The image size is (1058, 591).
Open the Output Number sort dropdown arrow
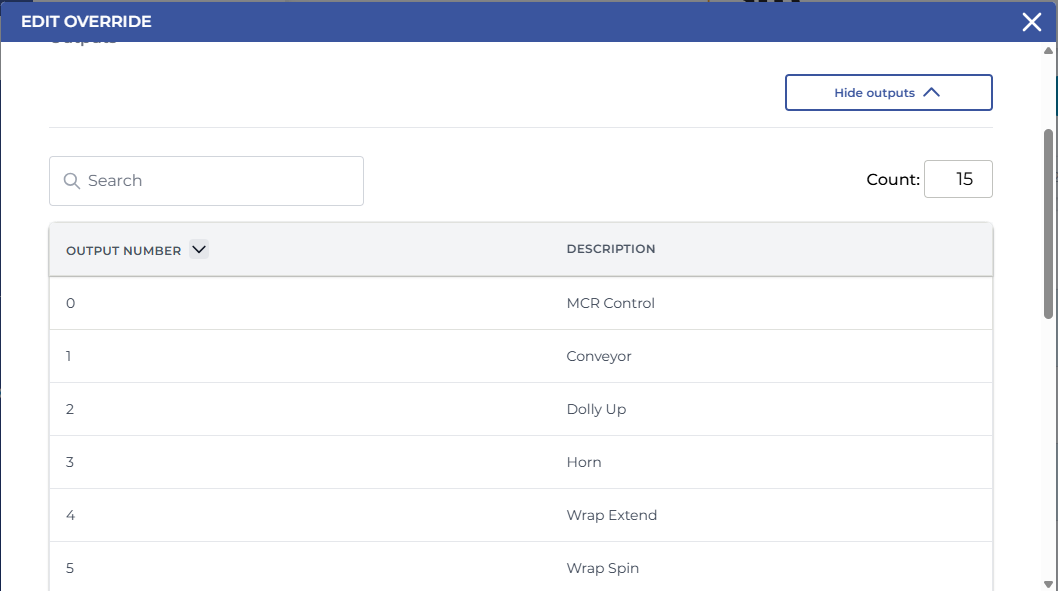198,250
